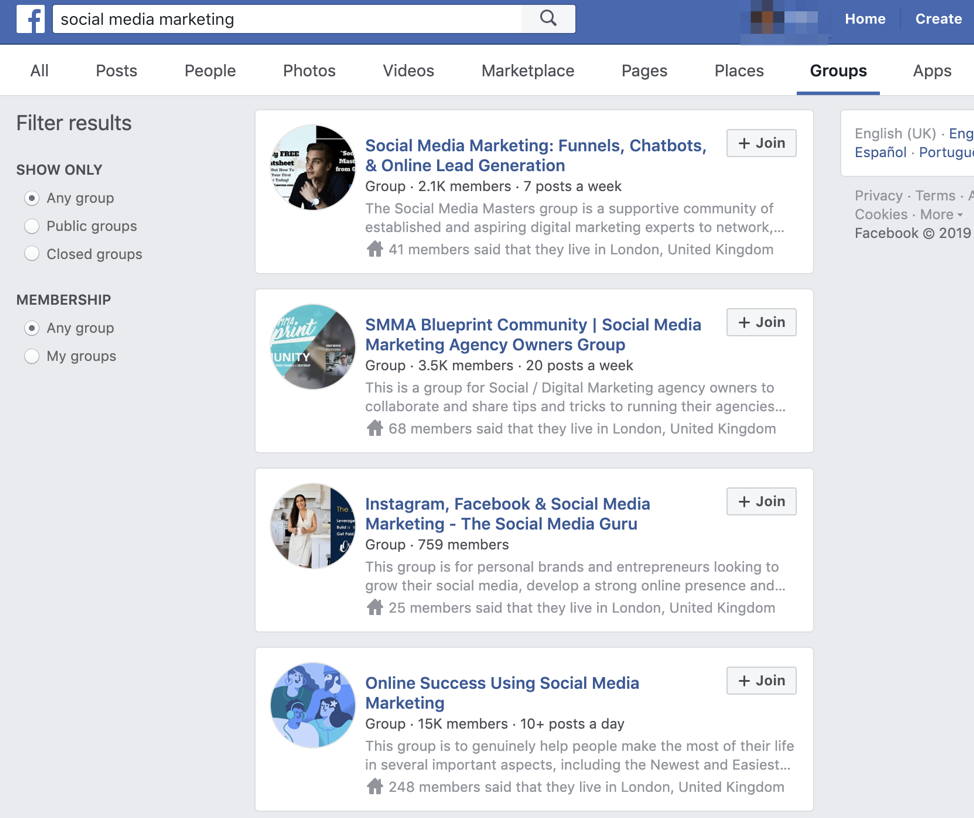Click the Filter results heading
Viewport: 974px width, 818px height.
pos(74,123)
